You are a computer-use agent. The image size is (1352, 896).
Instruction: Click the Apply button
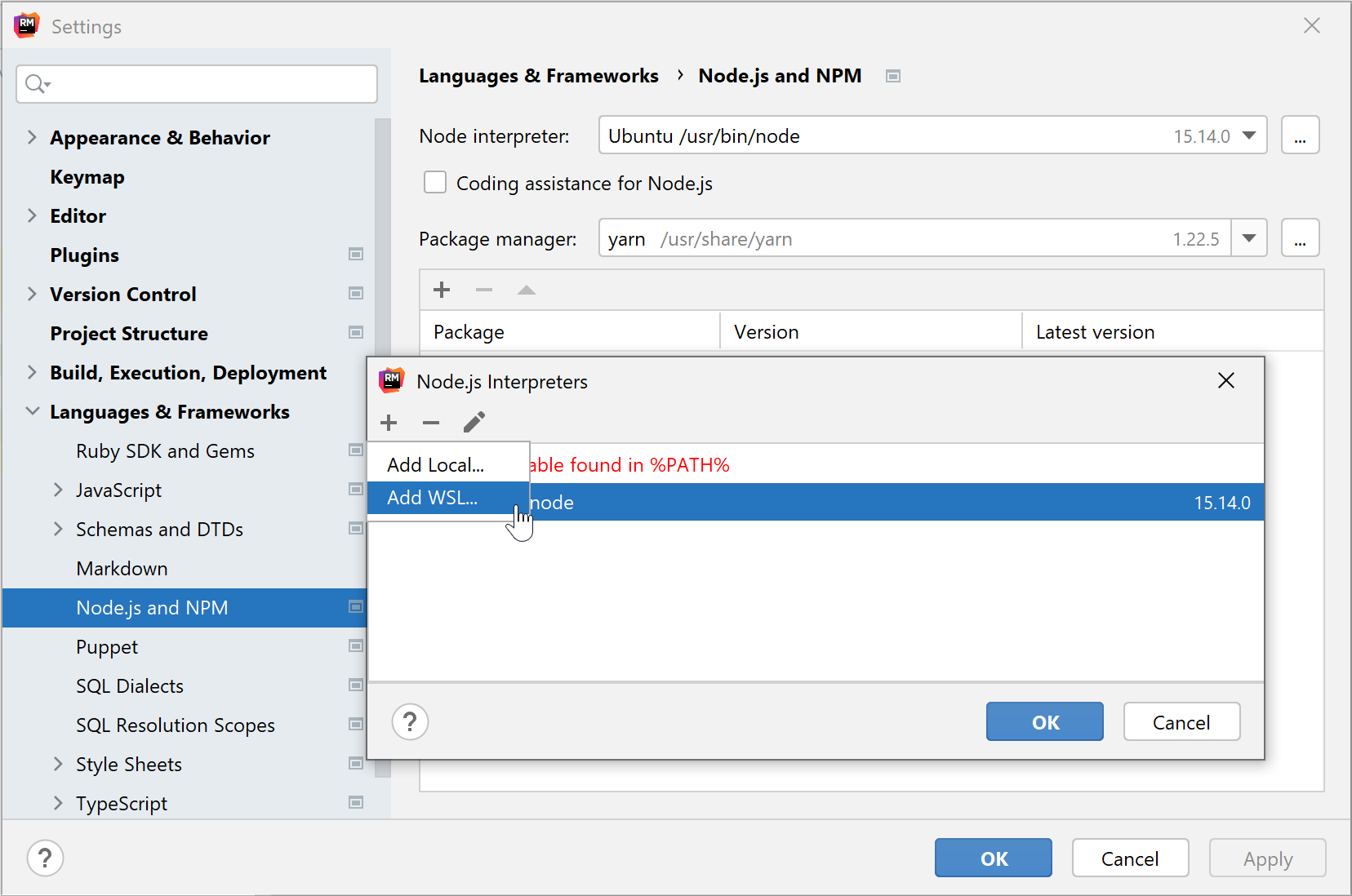pyautogui.click(x=1267, y=858)
